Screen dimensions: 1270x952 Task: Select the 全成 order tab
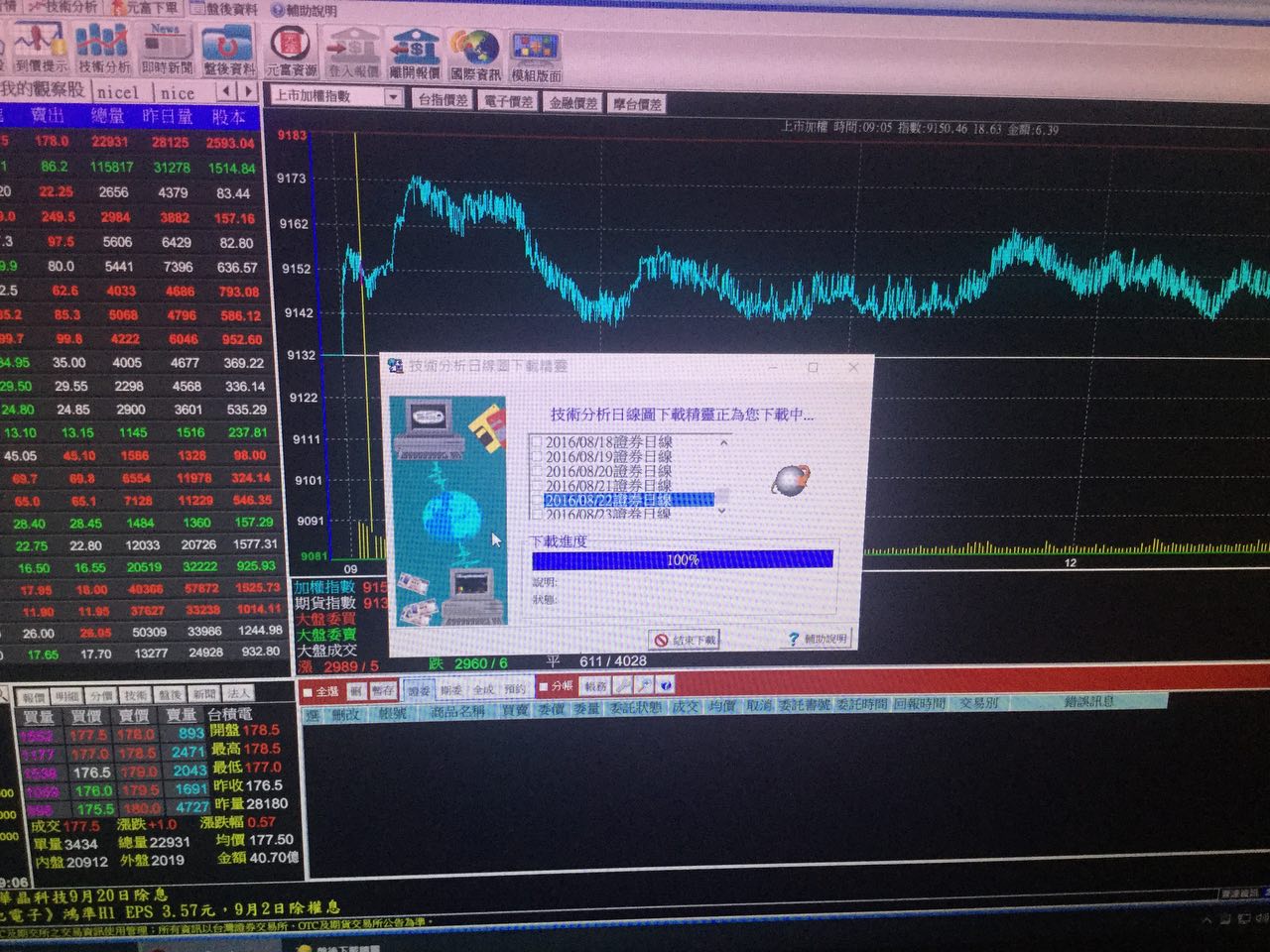(483, 689)
